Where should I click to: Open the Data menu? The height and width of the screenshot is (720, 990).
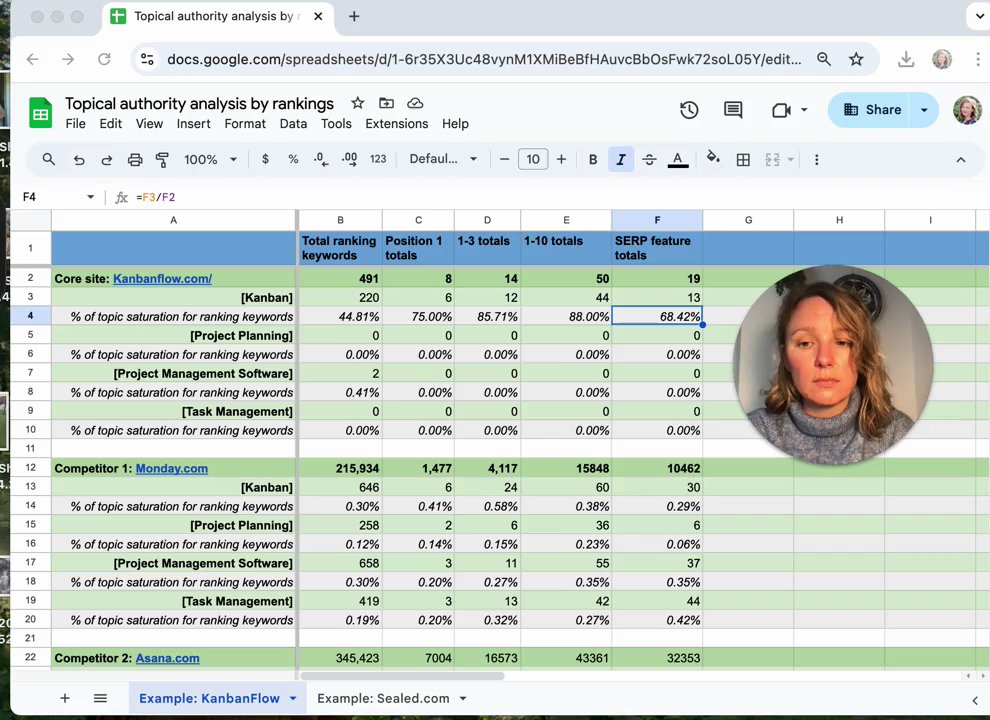[x=293, y=124]
